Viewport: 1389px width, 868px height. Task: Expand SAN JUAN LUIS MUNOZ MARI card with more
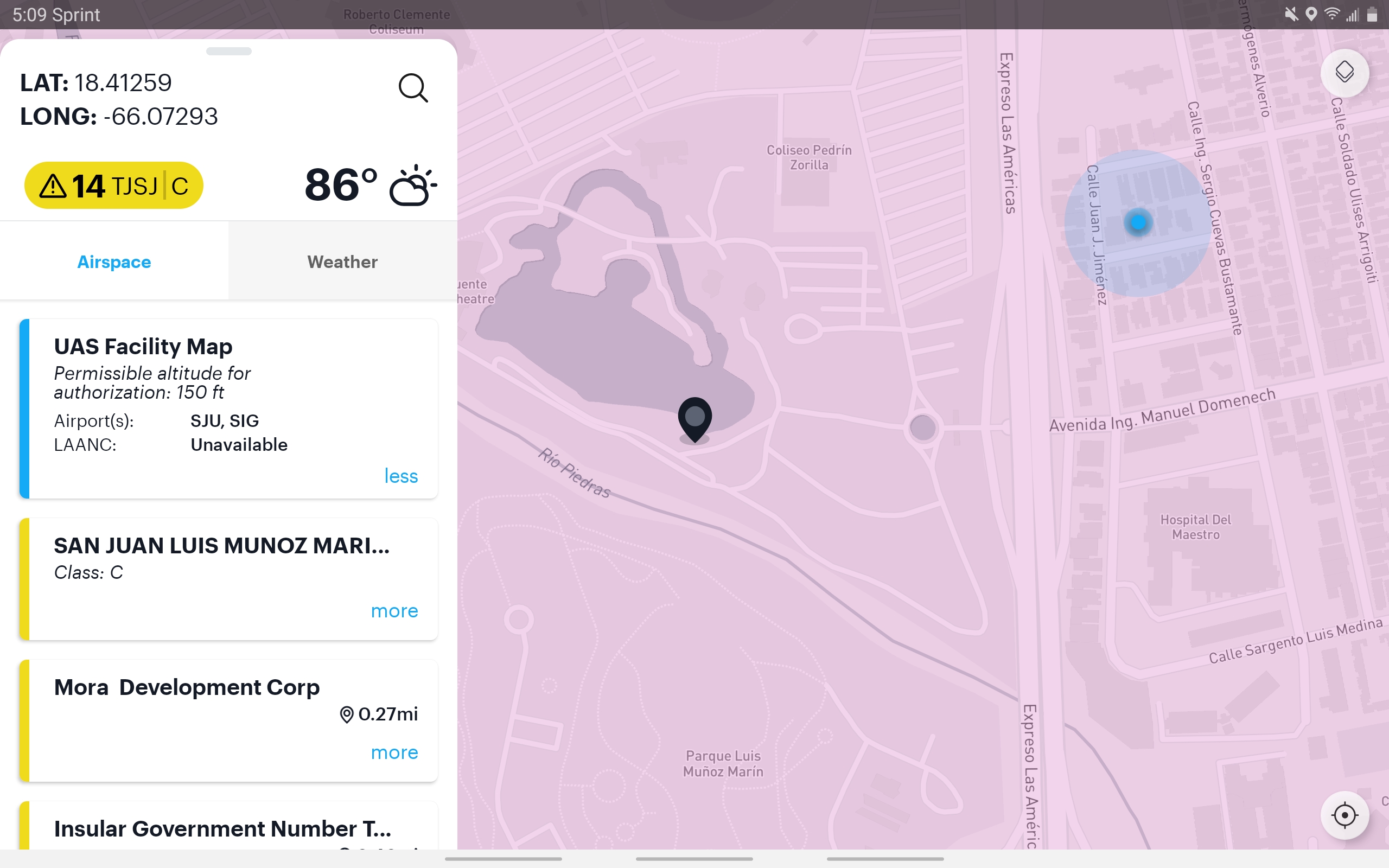coord(394,611)
